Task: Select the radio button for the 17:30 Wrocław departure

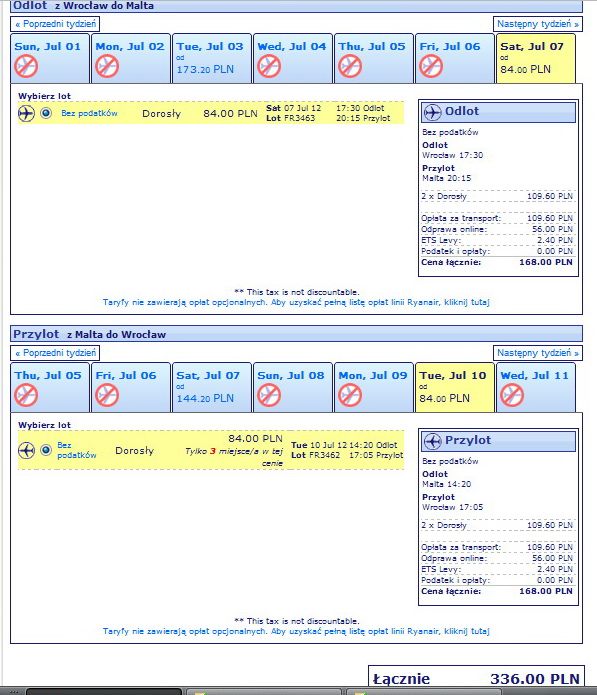Action: (x=46, y=113)
